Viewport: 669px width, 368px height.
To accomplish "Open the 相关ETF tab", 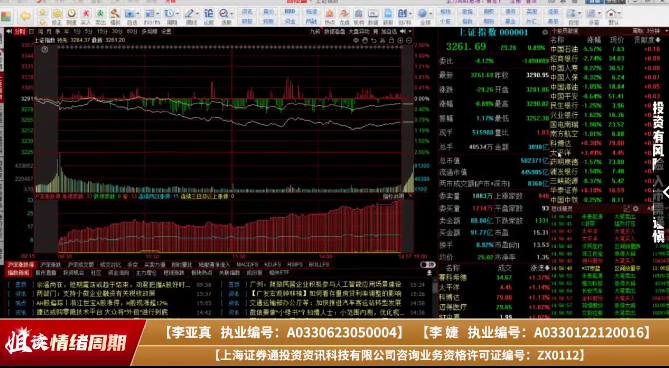I will 279,272.
